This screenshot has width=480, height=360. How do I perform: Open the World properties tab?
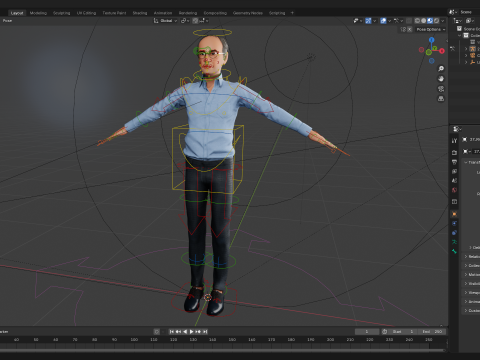tap(454, 190)
